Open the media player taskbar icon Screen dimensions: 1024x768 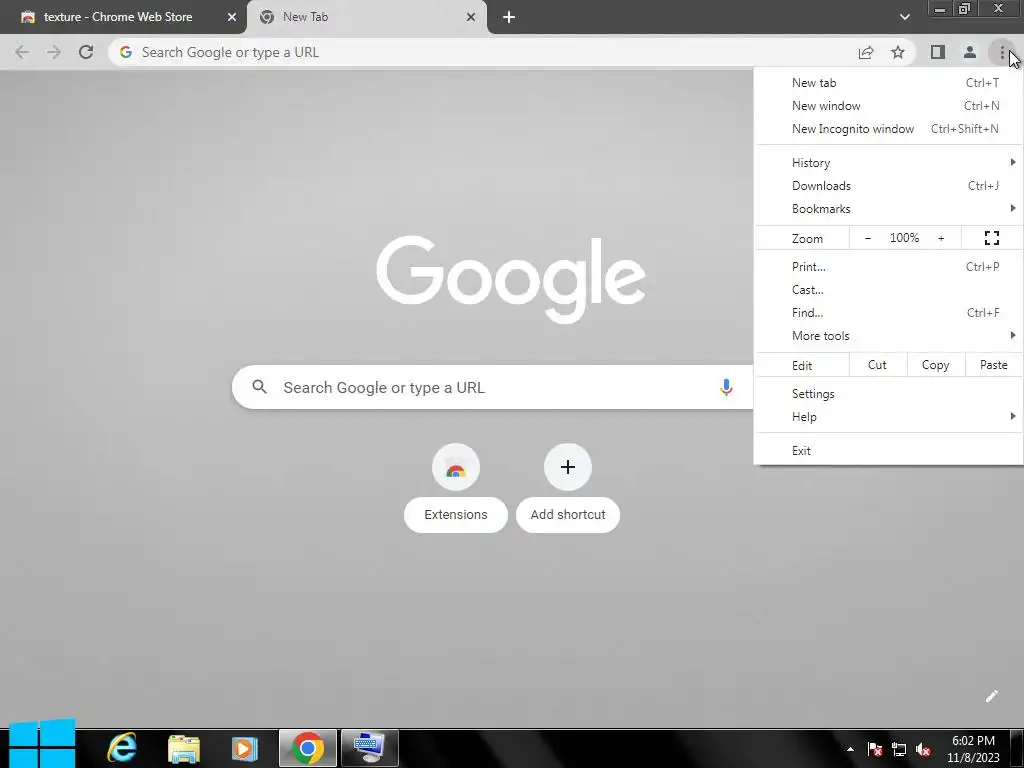tap(244, 748)
